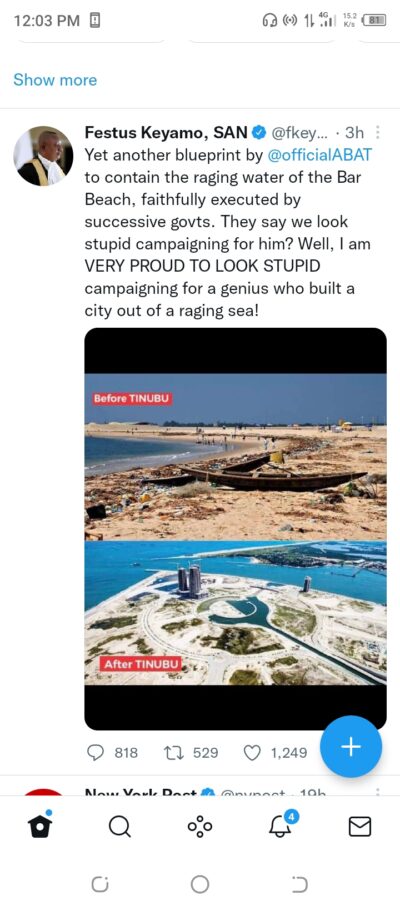The image size is (400, 911).
Task: Open the Messages envelope tab
Action: coord(360,826)
